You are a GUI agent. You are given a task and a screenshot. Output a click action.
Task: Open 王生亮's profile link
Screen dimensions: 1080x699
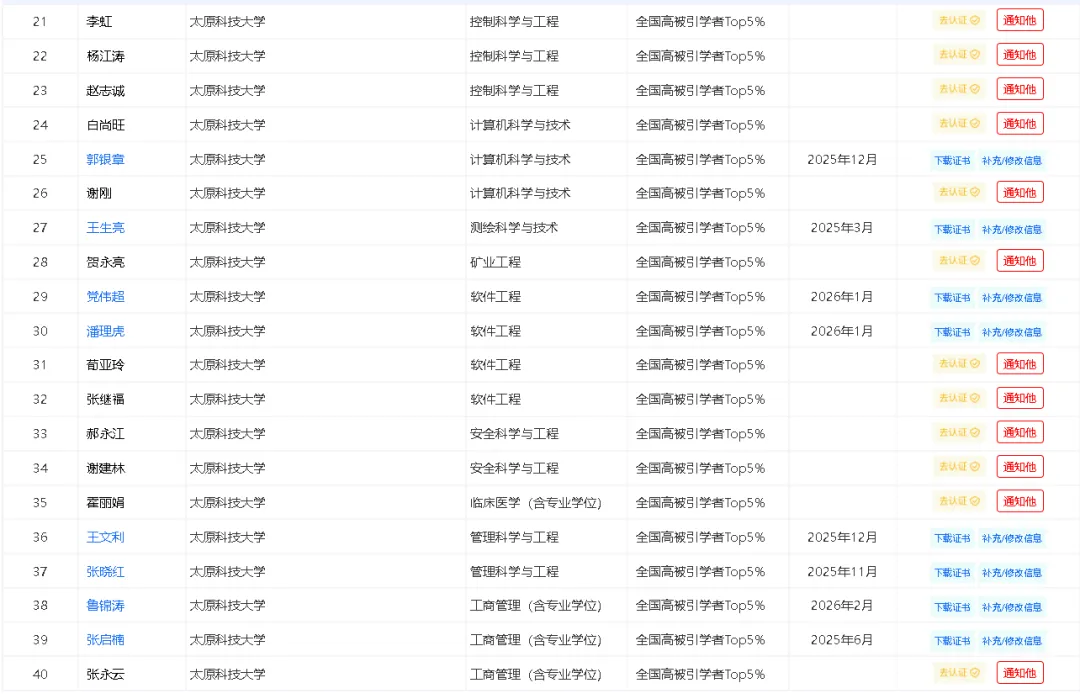pyautogui.click(x=105, y=227)
